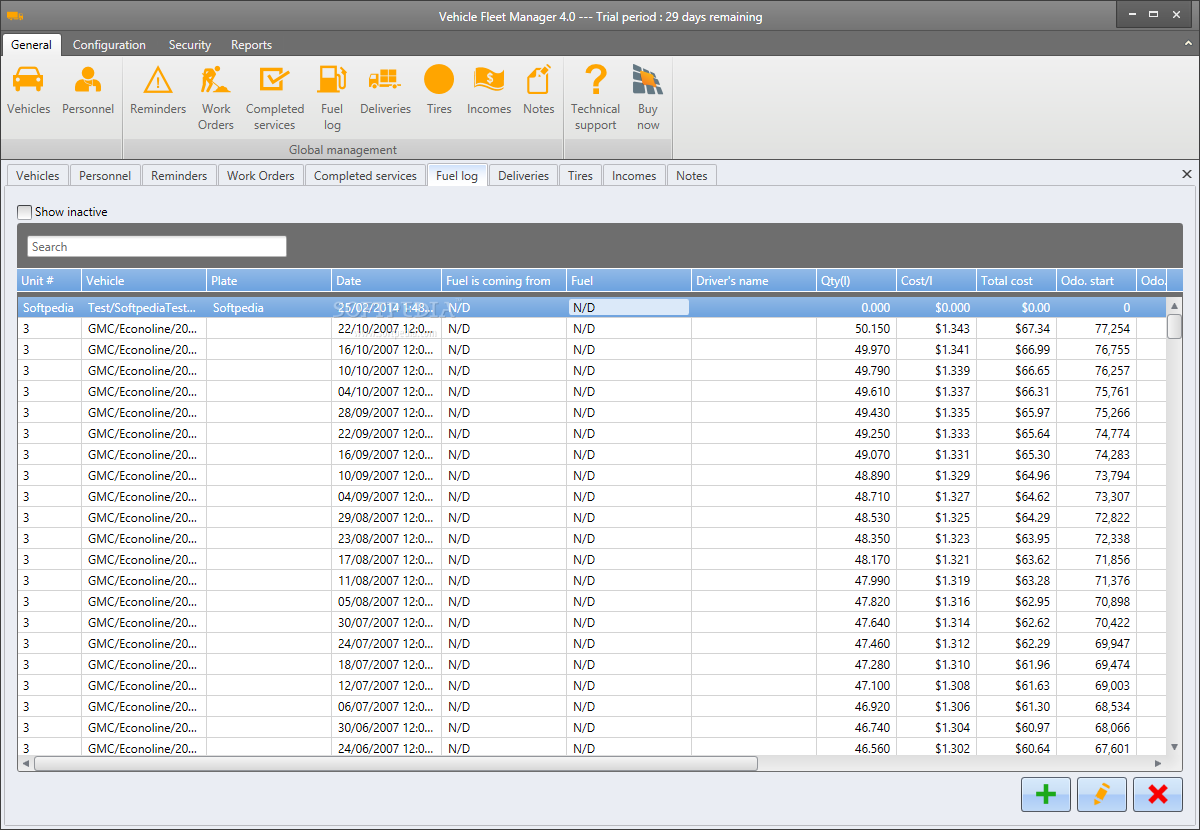Select the Notes document tab
This screenshot has width=1200, height=830.
692,176
